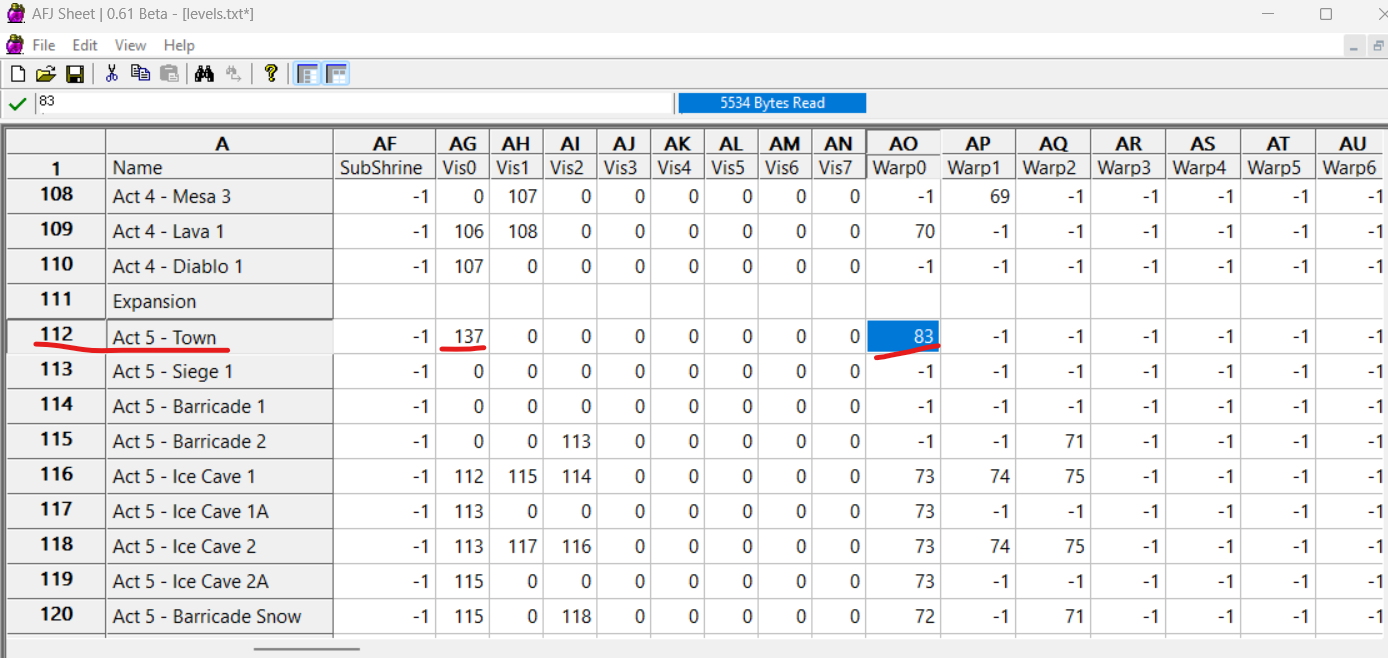Select column A by its header

[x=220, y=143]
